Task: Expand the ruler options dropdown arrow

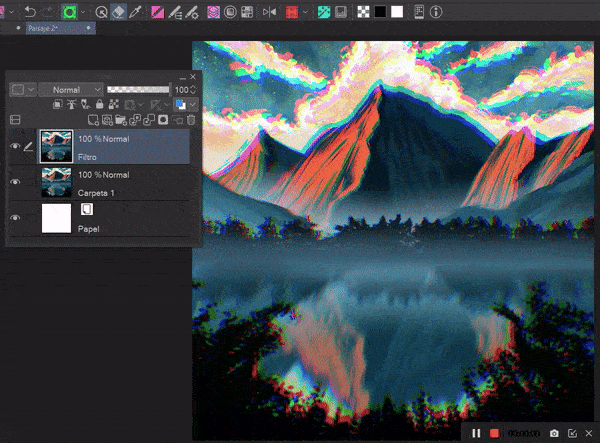Action: 167,104
